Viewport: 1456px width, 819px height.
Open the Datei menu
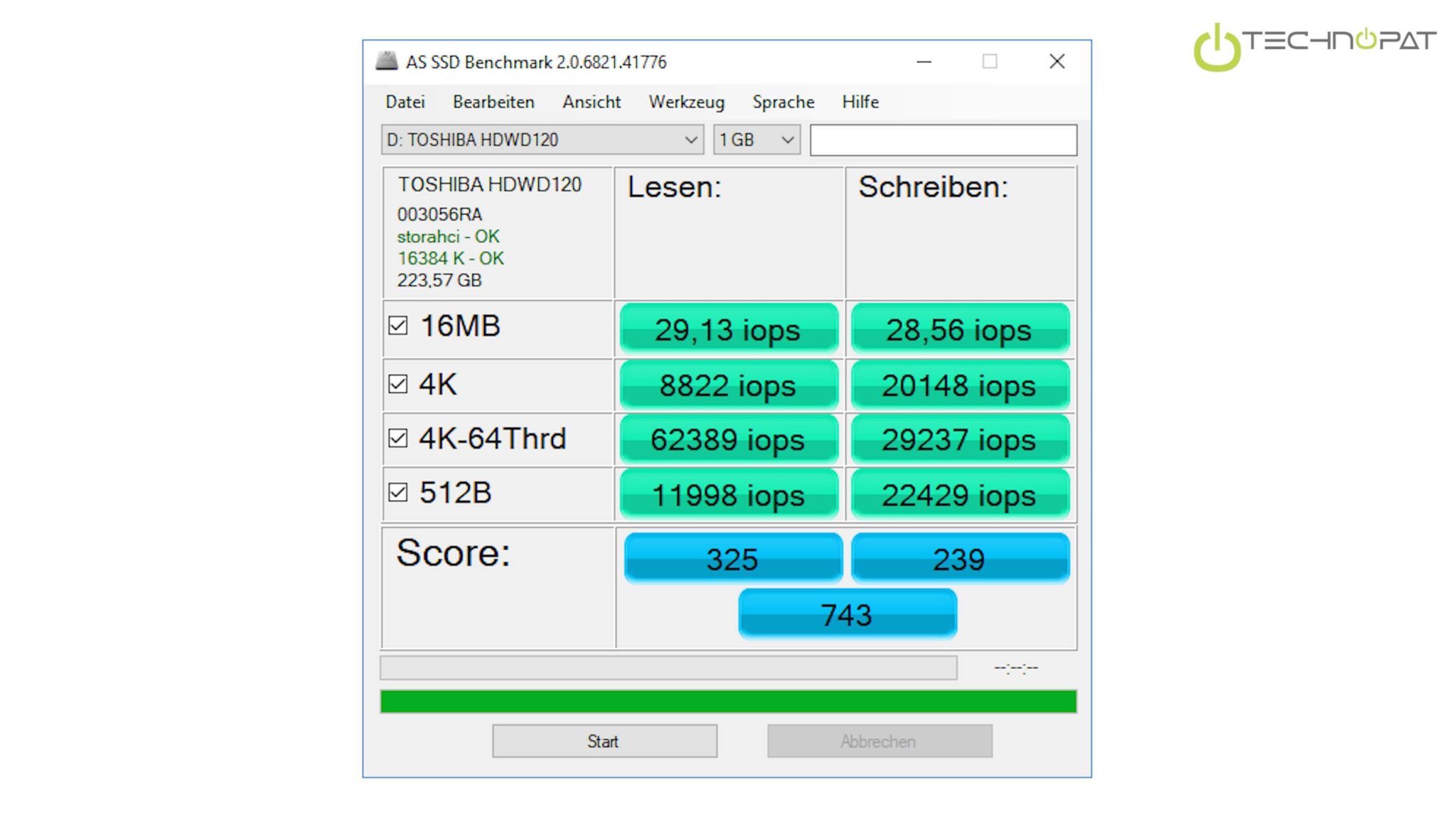coord(405,102)
